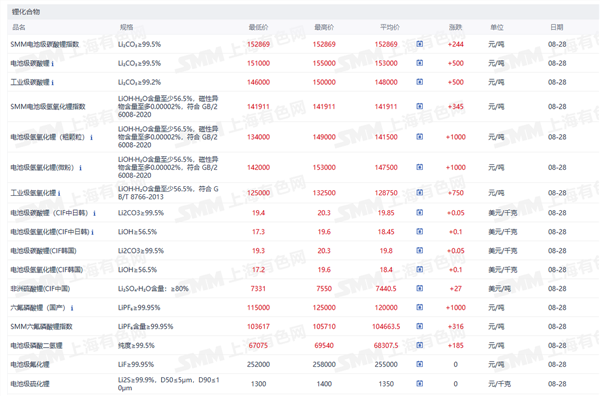This screenshot has width=600, height=396.
Task: Open the 工业级碳酸锂 product link
Action: click(30, 82)
